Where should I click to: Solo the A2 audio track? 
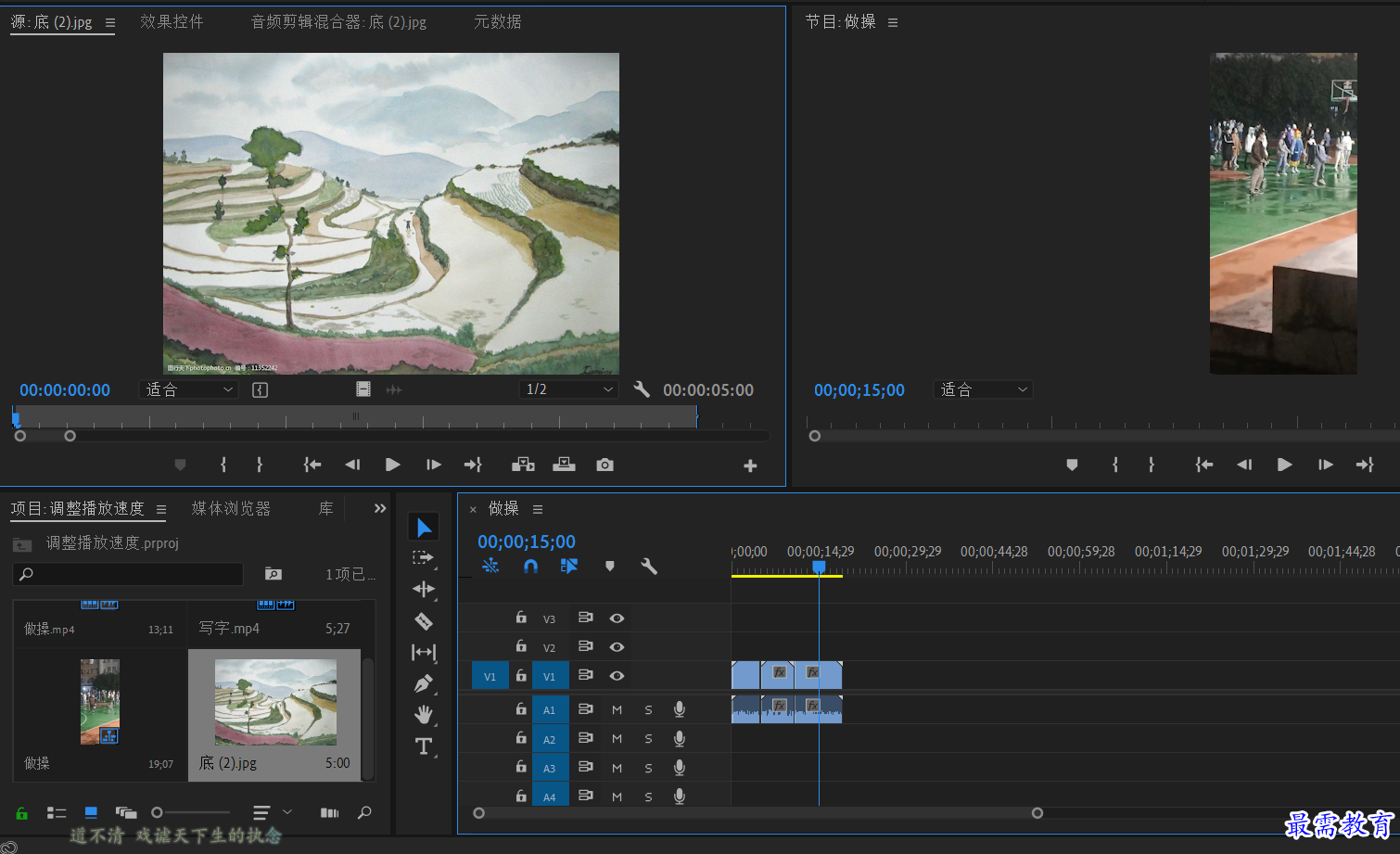coord(648,739)
